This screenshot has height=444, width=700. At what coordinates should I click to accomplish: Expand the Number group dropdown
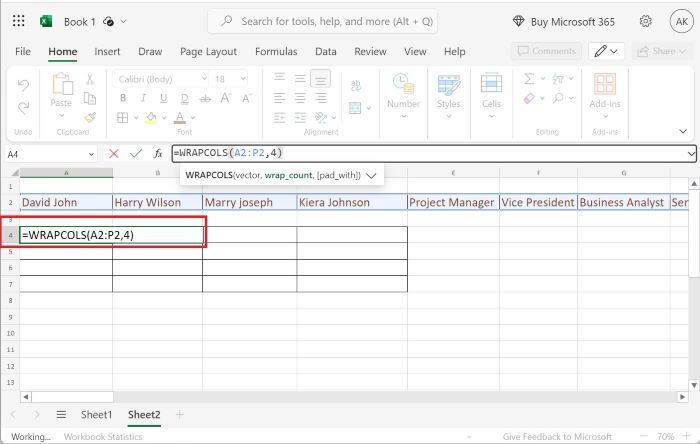pos(404,116)
